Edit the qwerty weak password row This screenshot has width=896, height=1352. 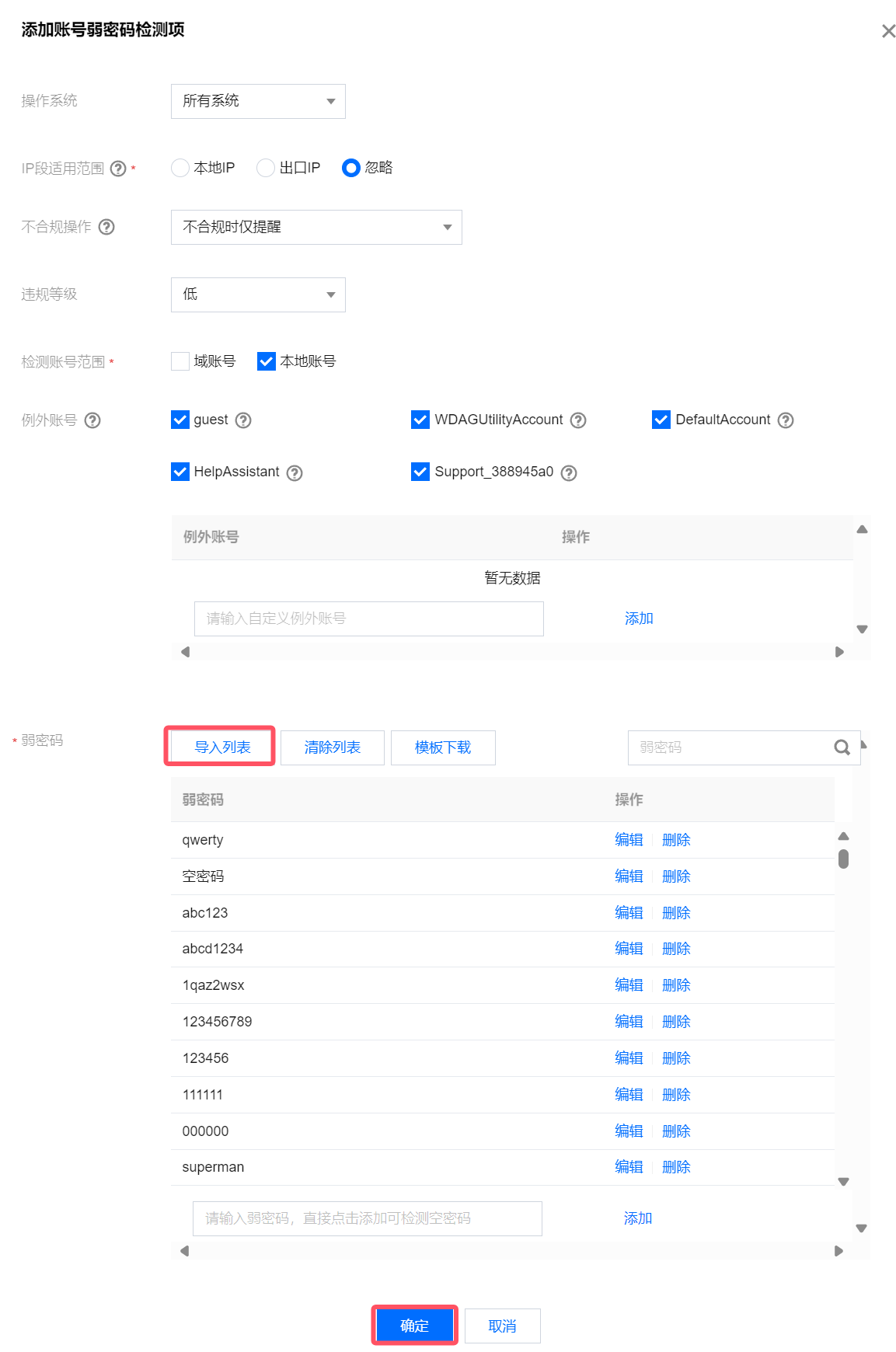click(629, 840)
